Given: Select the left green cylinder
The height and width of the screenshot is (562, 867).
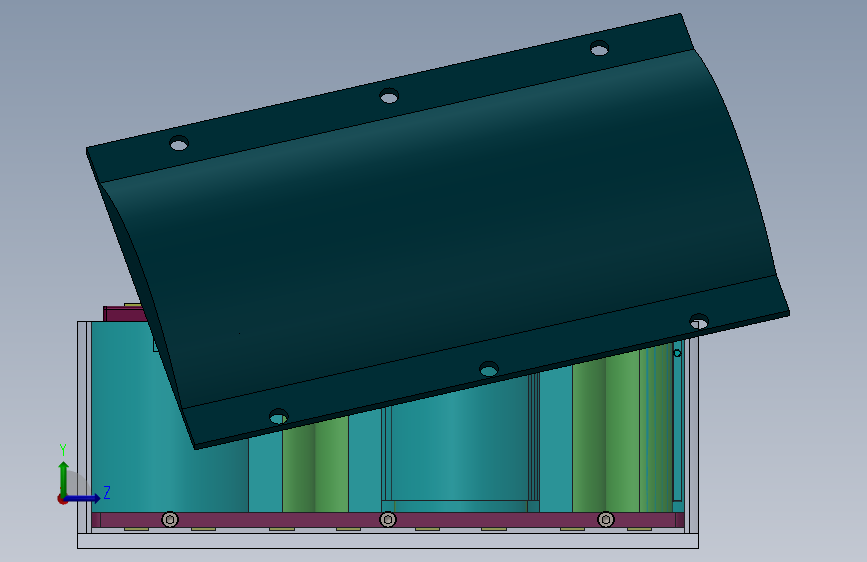Looking at the screenshot, I should click(315, 465).
